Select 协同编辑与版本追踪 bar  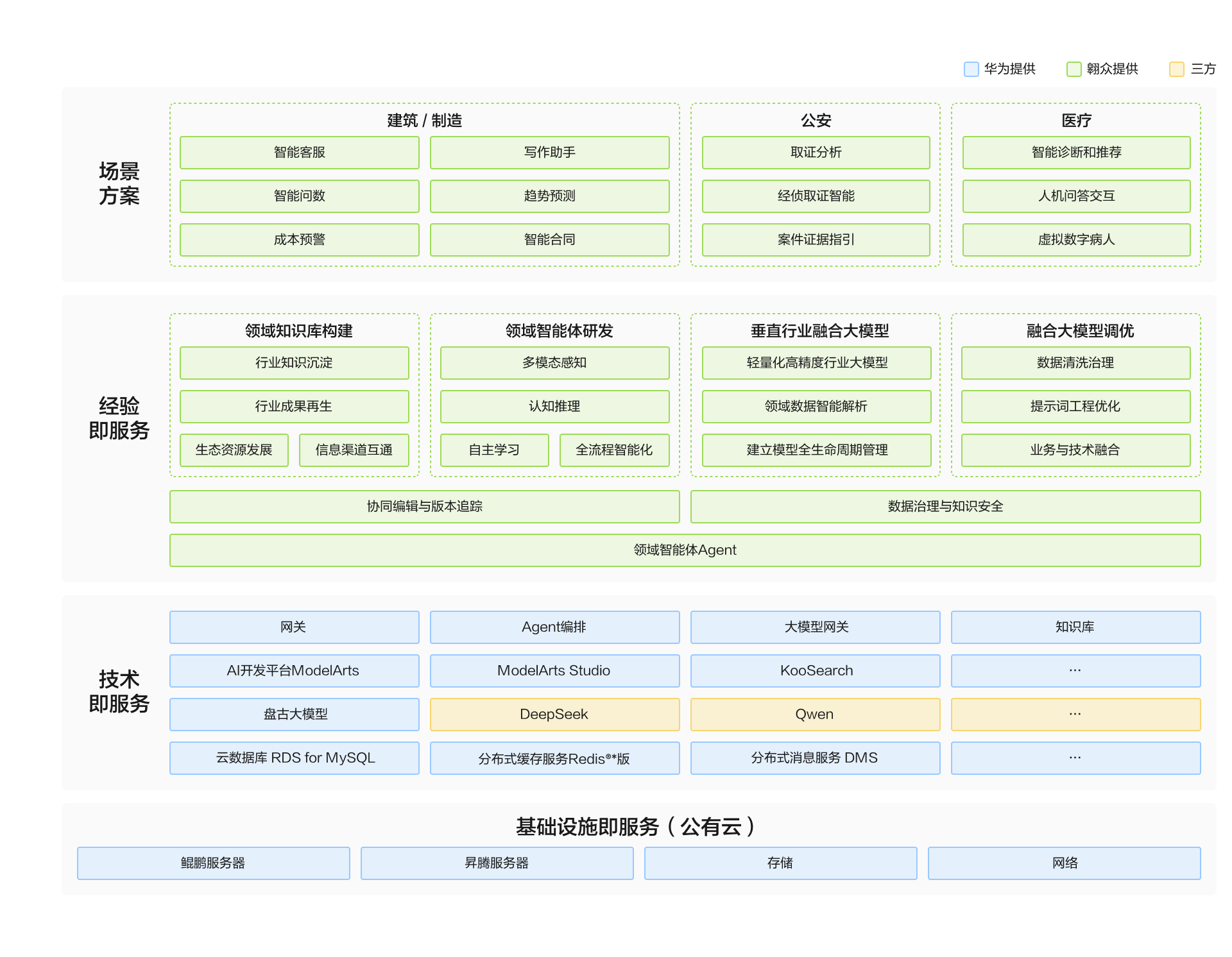pos(424,507)
